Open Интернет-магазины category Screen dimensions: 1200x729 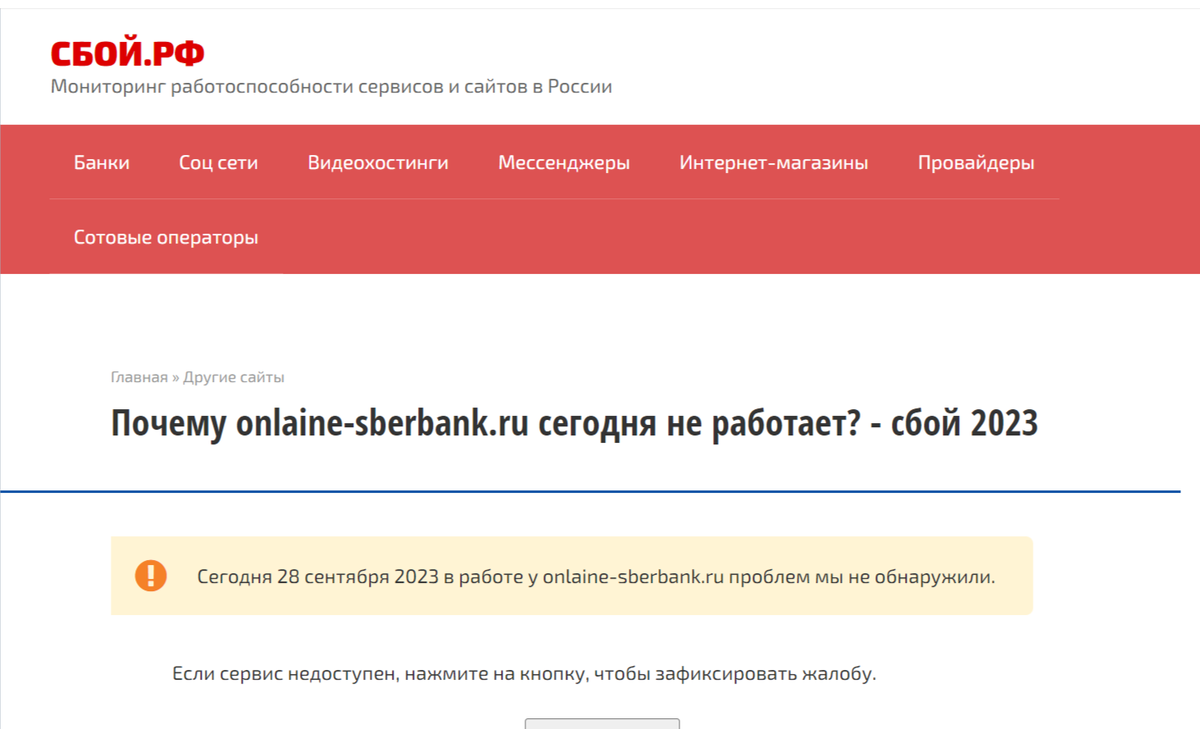774,163
